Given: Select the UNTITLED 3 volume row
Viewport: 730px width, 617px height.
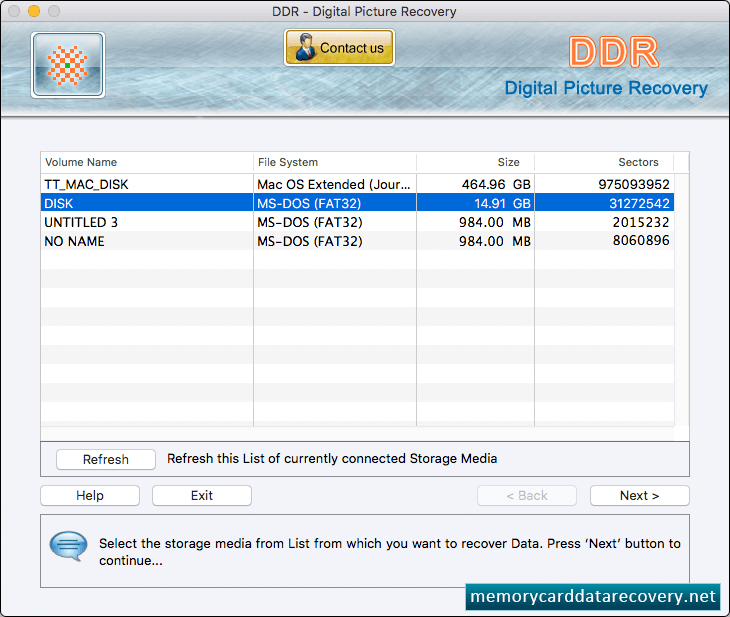Looking at the screenshot, I should click(x=357, y=222).
